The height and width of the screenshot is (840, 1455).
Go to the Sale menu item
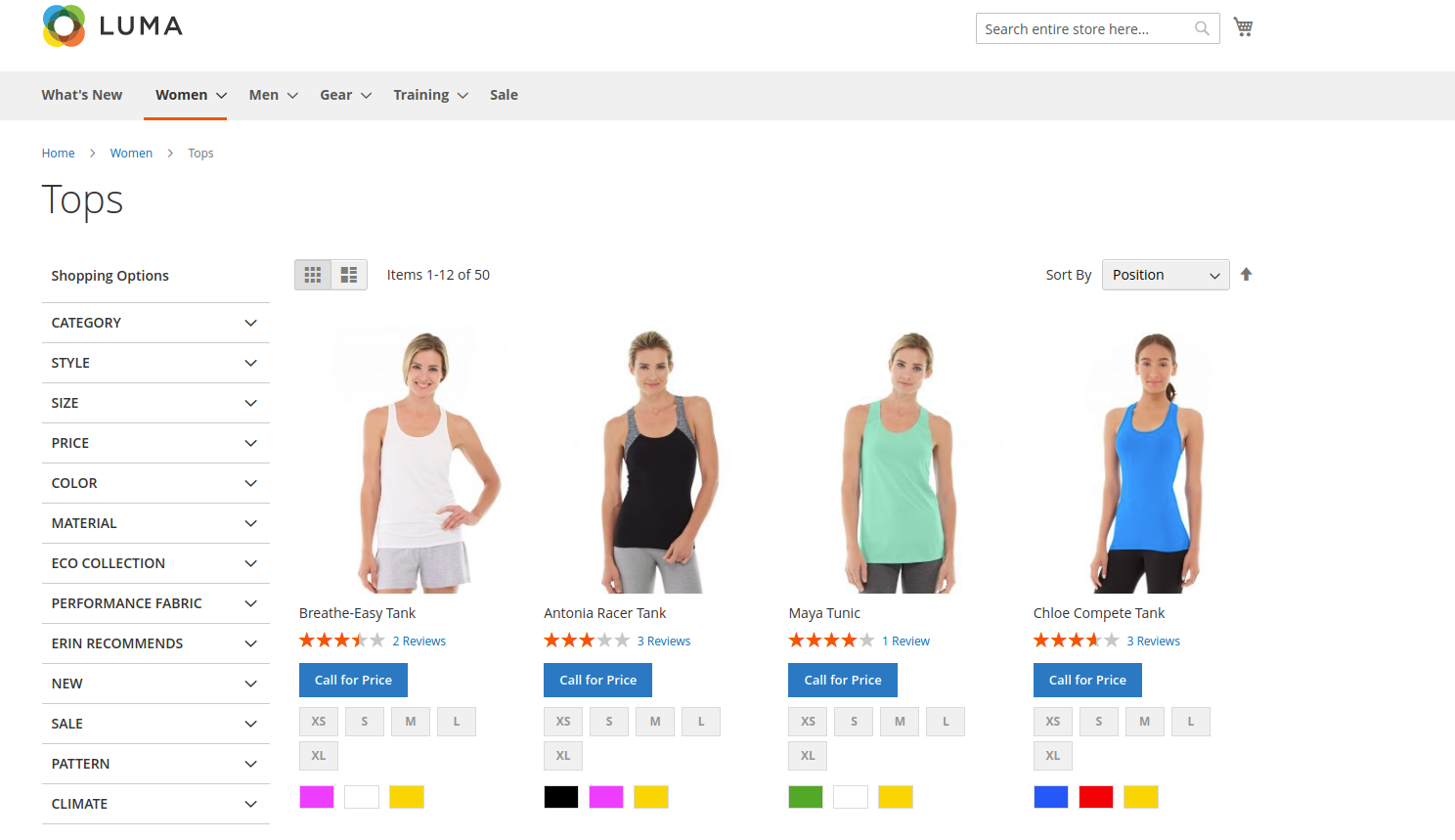(x=504, y=95)
